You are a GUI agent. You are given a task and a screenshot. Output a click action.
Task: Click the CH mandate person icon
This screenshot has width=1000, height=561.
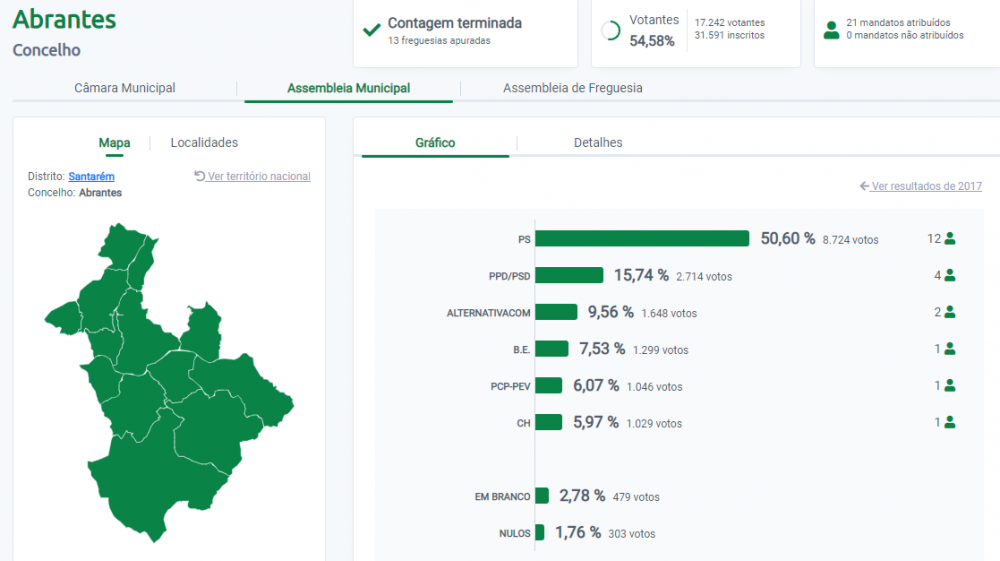coord(950,422)
